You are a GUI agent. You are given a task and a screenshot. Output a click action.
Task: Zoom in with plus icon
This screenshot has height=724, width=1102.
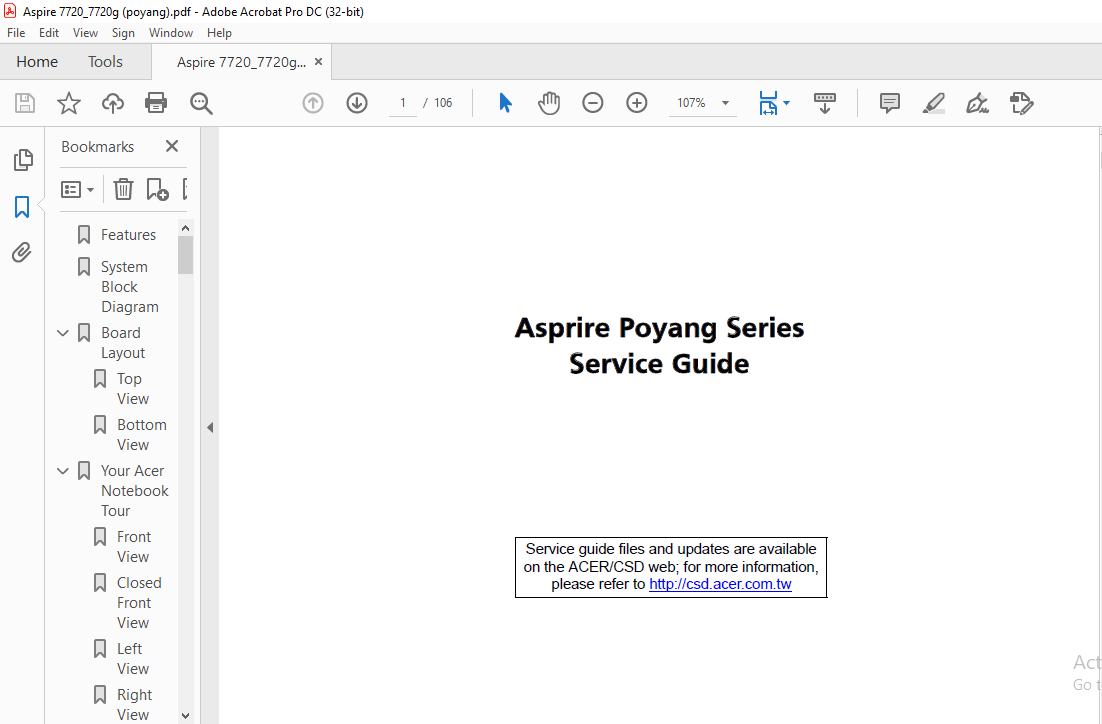click(637, 103)
